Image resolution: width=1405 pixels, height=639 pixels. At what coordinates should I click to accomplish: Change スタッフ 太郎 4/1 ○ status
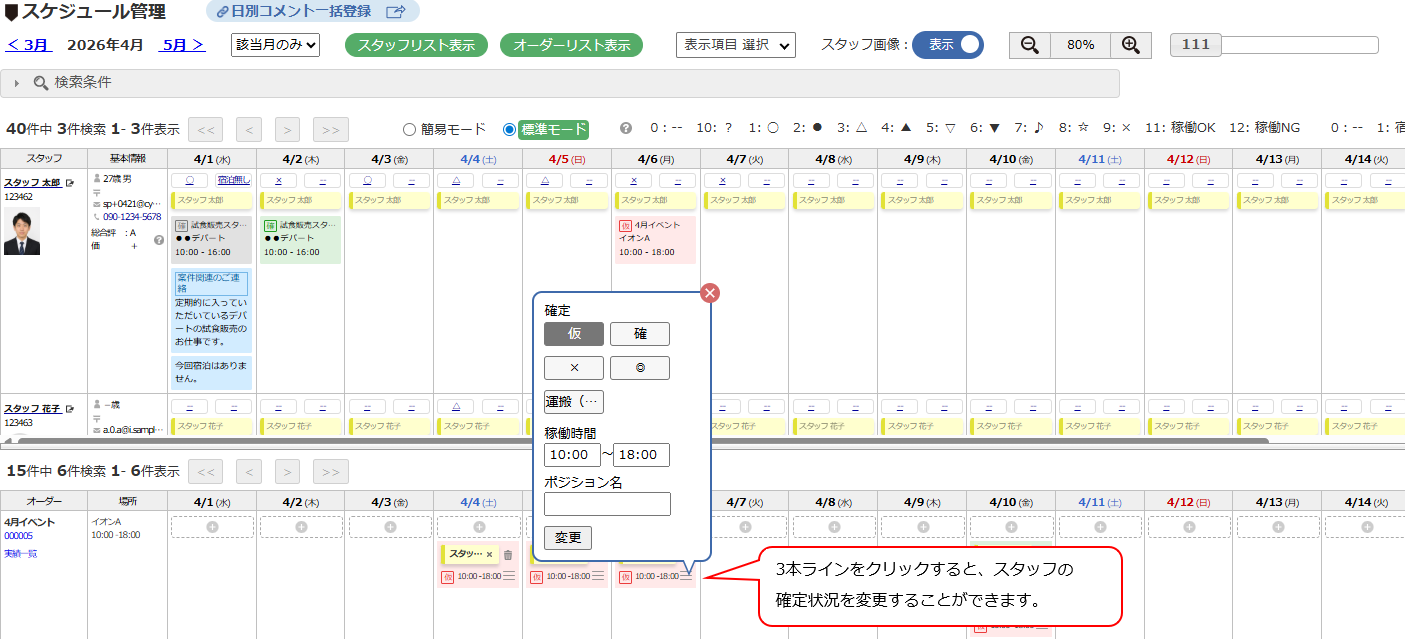190,181
